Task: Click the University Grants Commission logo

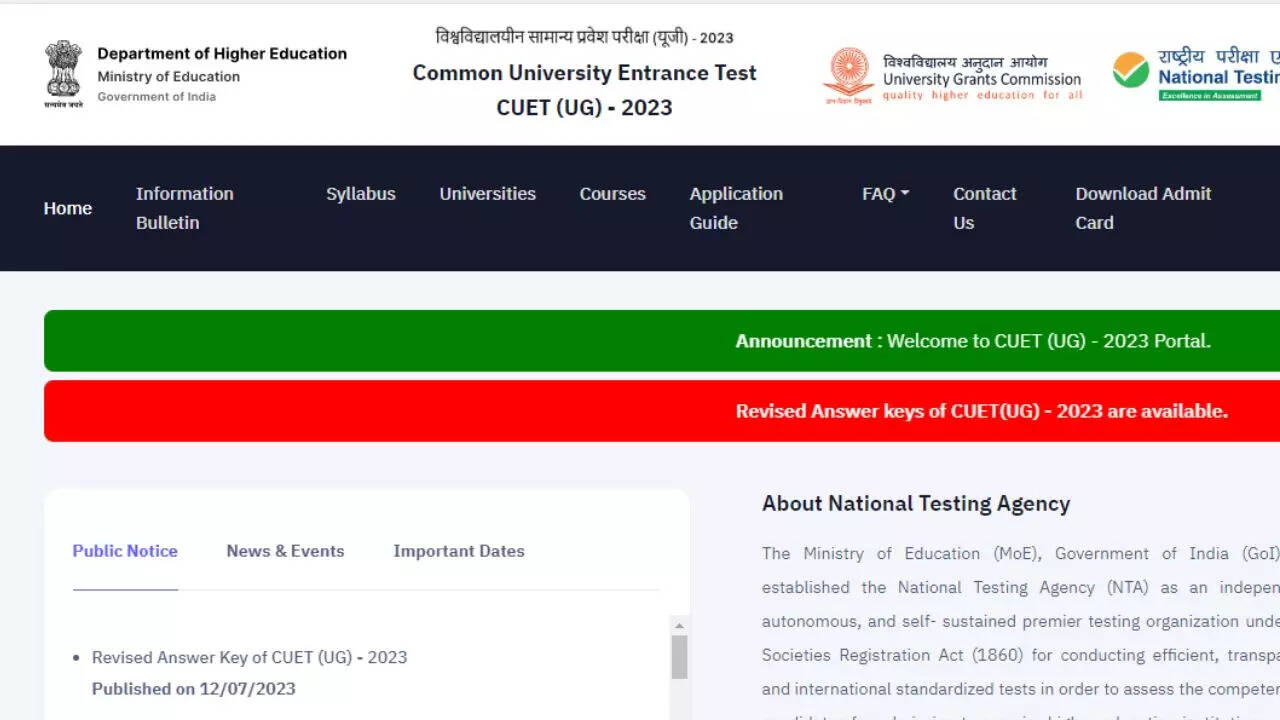Action: click(848, 74)
